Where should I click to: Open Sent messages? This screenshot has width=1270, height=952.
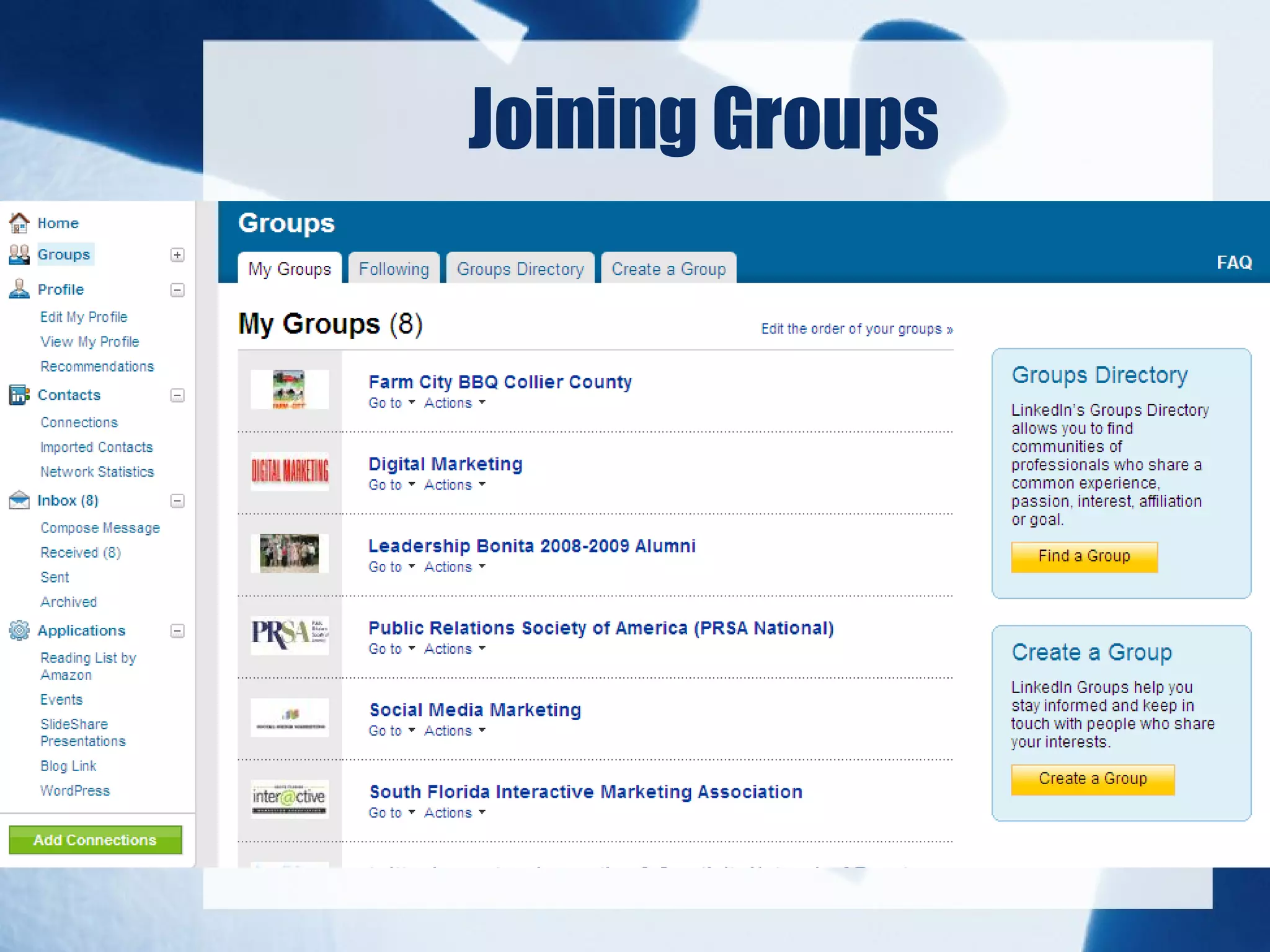click(x=55, y=577)
